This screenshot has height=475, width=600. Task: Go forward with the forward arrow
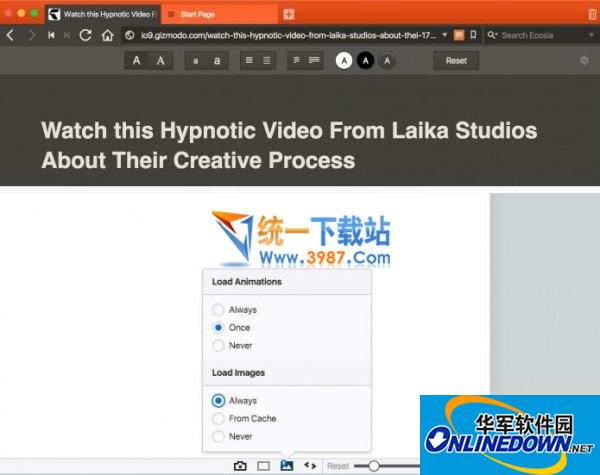32,36
